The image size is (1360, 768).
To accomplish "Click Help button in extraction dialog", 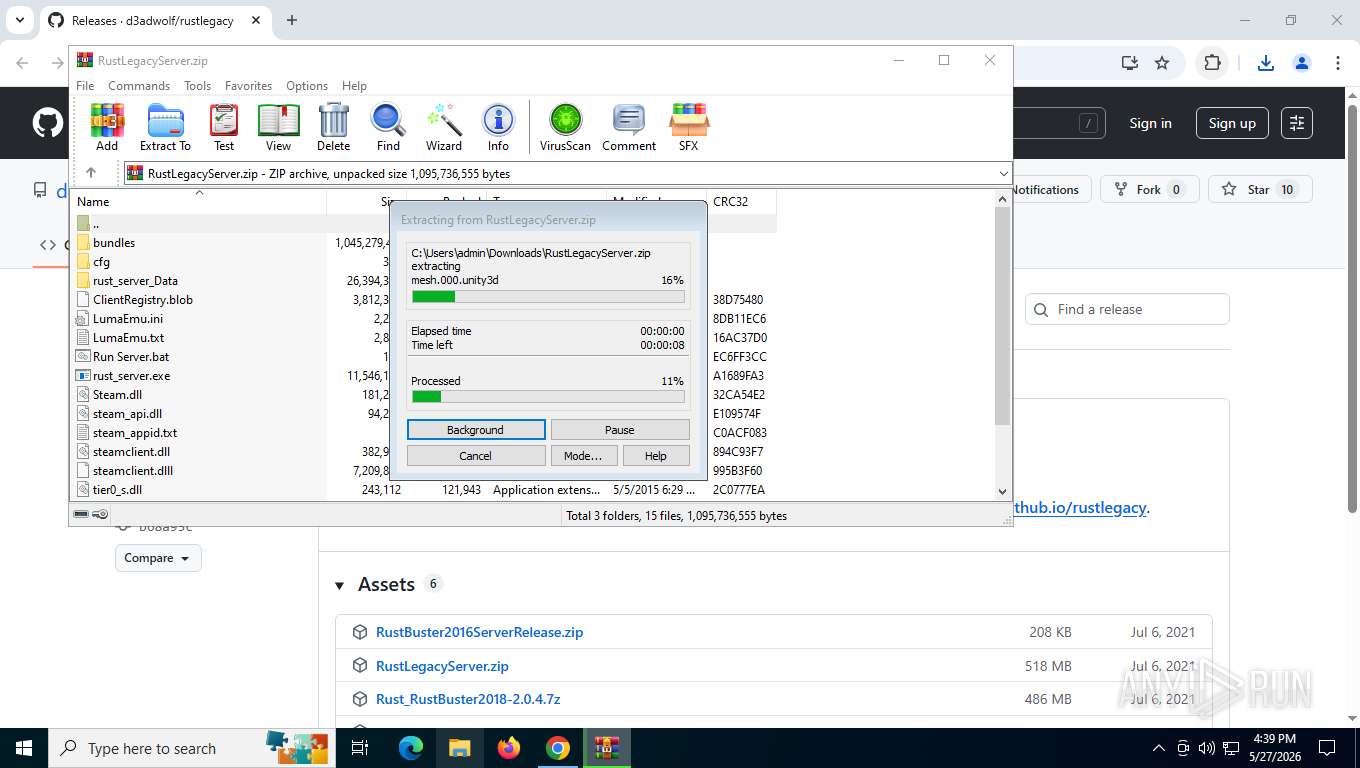I will pos(656,456).
